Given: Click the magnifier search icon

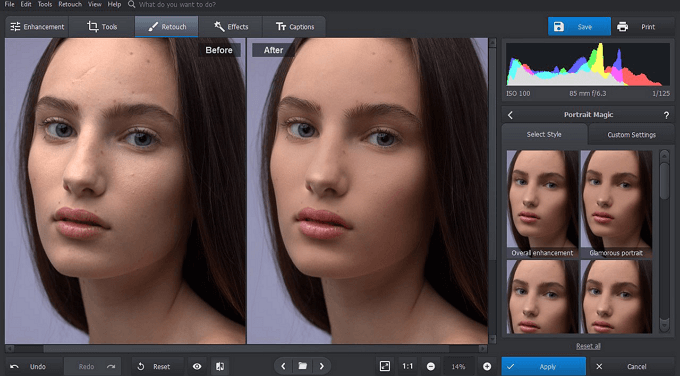Looking at the screenshot, I should coord(131,4).
